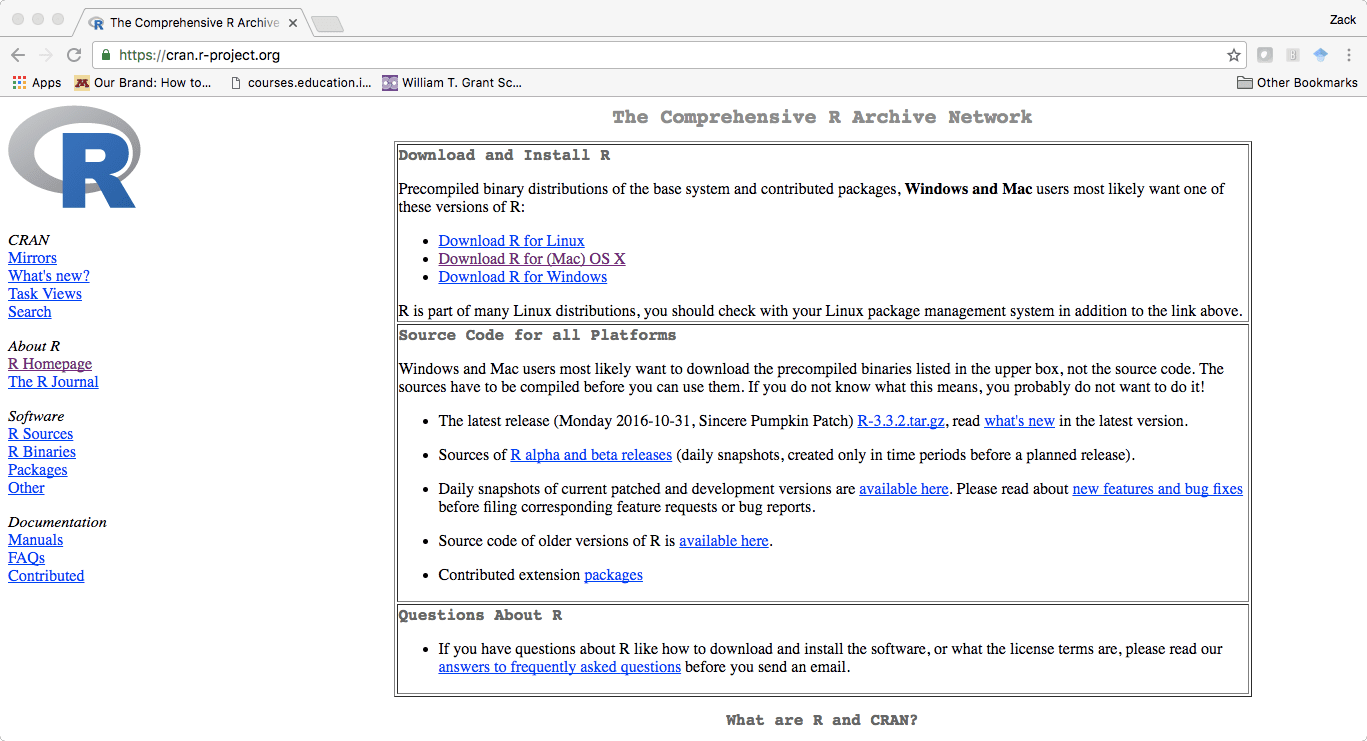Focus the address bar showing cran.r-project.org
Screen dimensions: 1367x741
670,55
